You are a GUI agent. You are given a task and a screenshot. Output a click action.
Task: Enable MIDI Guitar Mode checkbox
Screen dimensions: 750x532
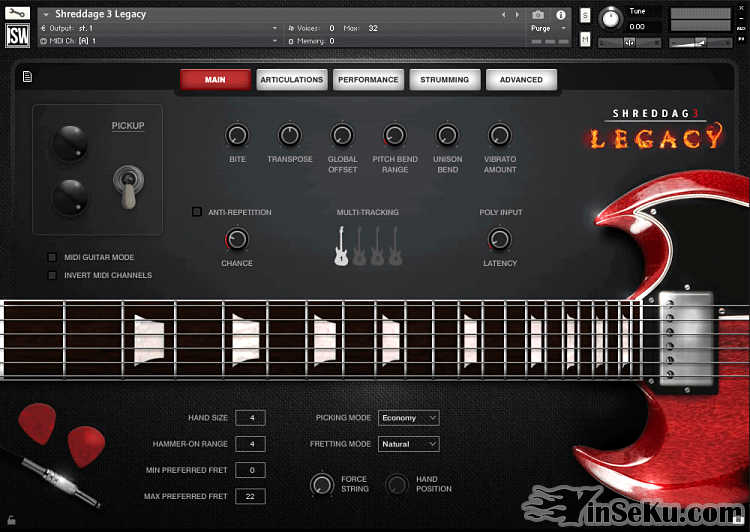coord(52,257)
